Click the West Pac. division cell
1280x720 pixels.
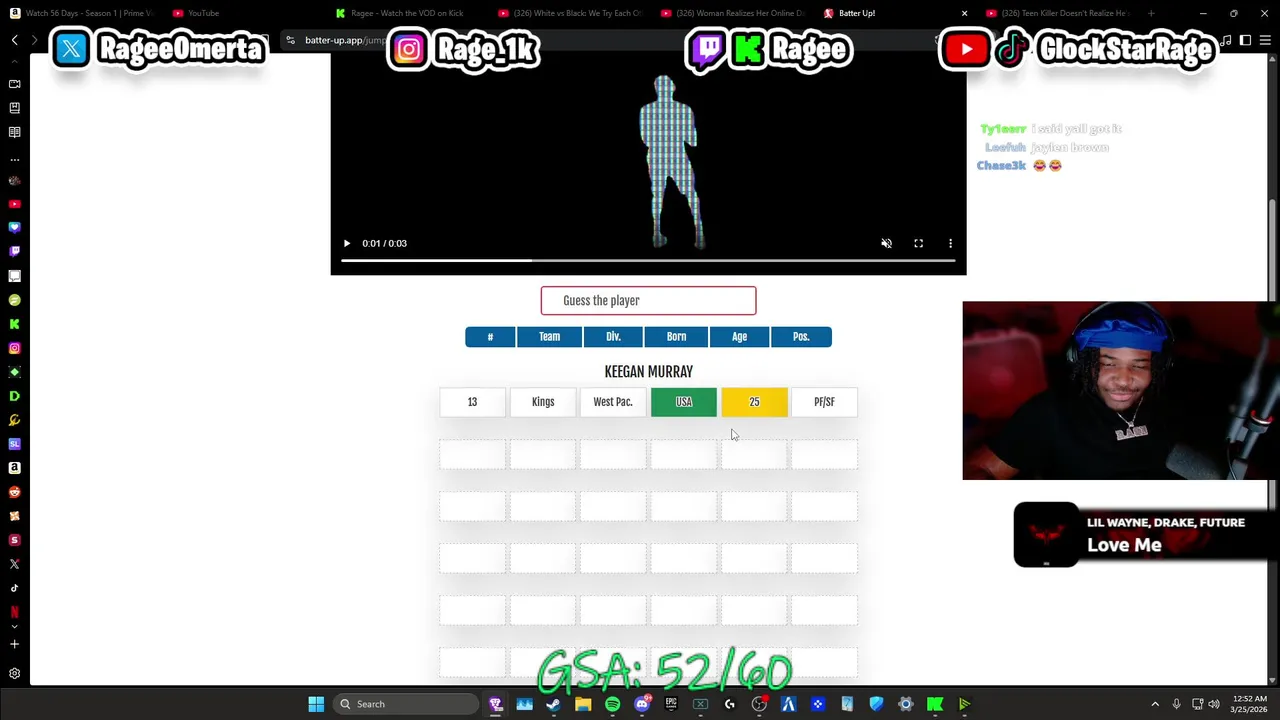[x=613, y=402]
